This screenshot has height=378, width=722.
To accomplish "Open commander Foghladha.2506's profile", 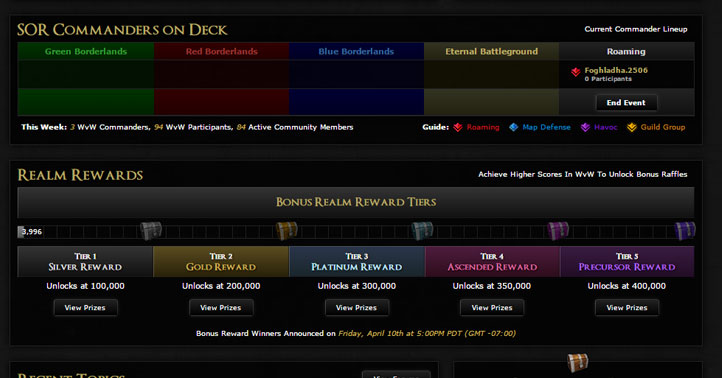I will pyautogui.click(x=616, y=70).
